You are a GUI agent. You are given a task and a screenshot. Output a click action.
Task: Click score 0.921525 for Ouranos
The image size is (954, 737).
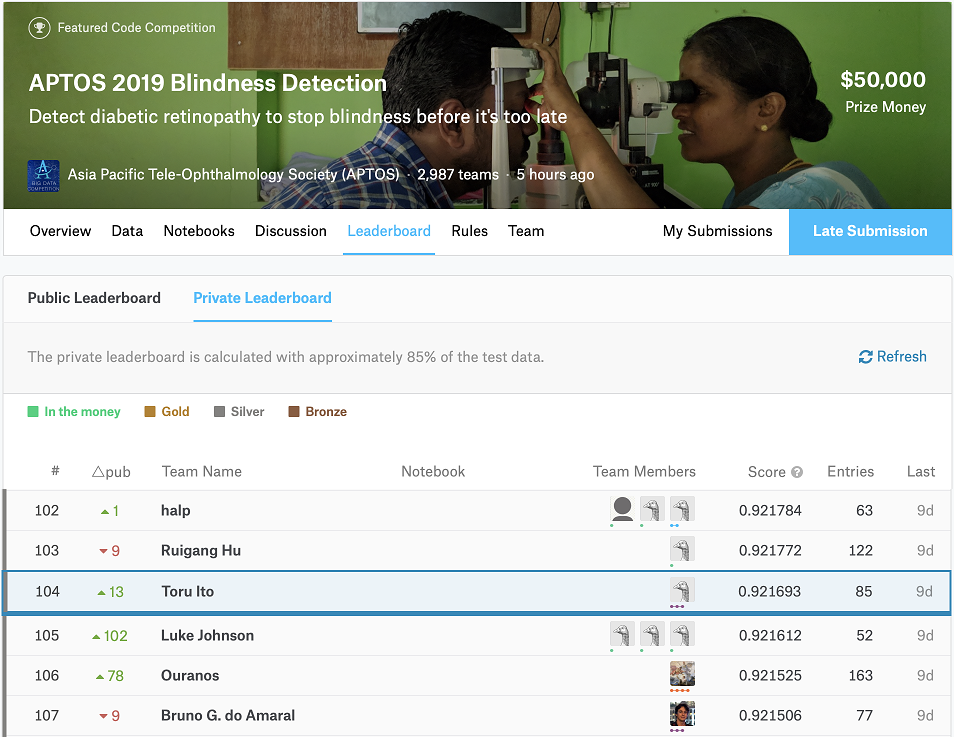point(770,676)
